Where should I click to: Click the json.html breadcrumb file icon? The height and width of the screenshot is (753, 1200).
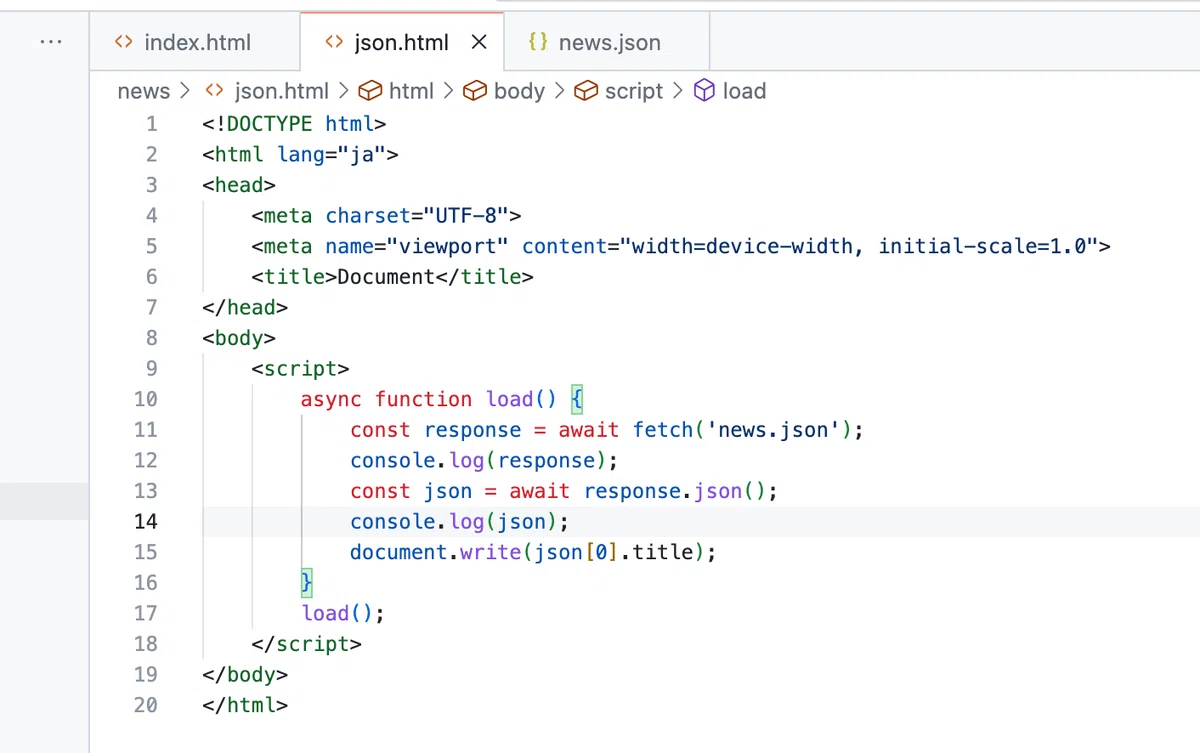click(214, 91)
